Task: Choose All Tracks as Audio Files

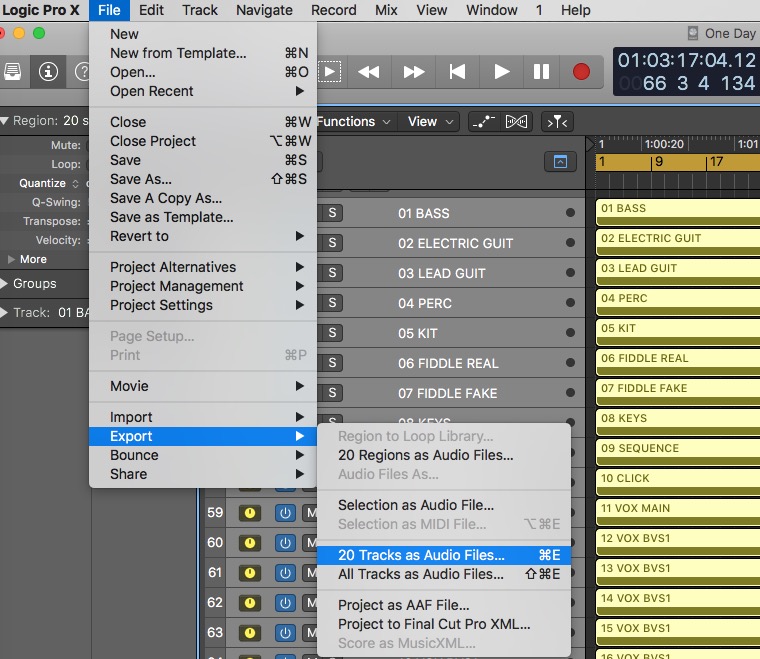Action: tap(444, 574)
